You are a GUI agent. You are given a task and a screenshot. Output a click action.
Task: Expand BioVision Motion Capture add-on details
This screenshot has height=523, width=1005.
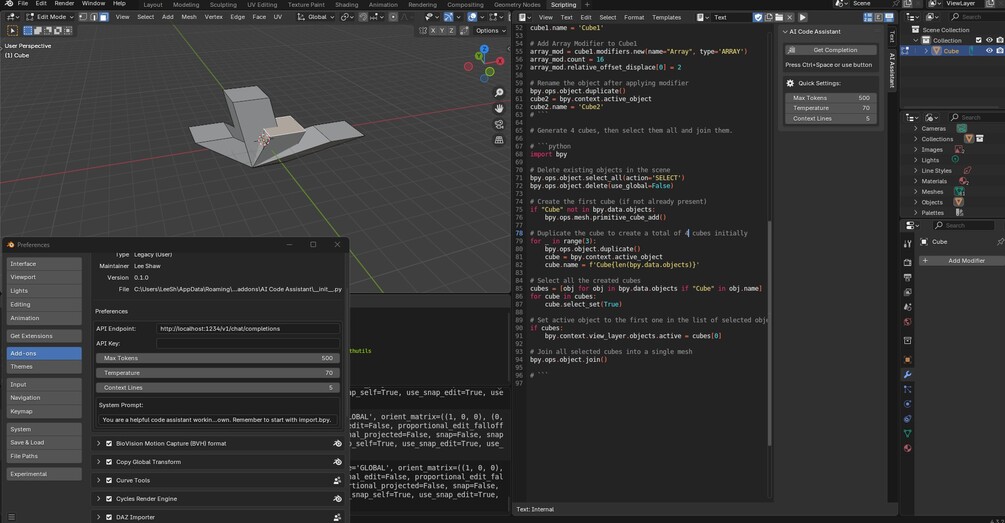coord(99,444)
